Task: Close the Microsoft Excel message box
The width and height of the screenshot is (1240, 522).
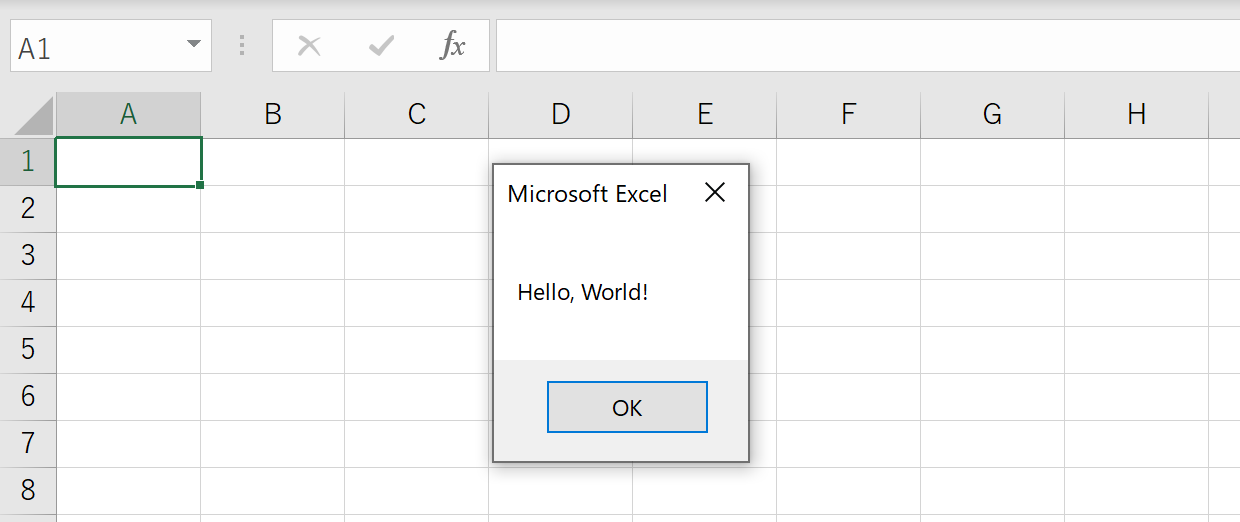Action: (714, 193)
